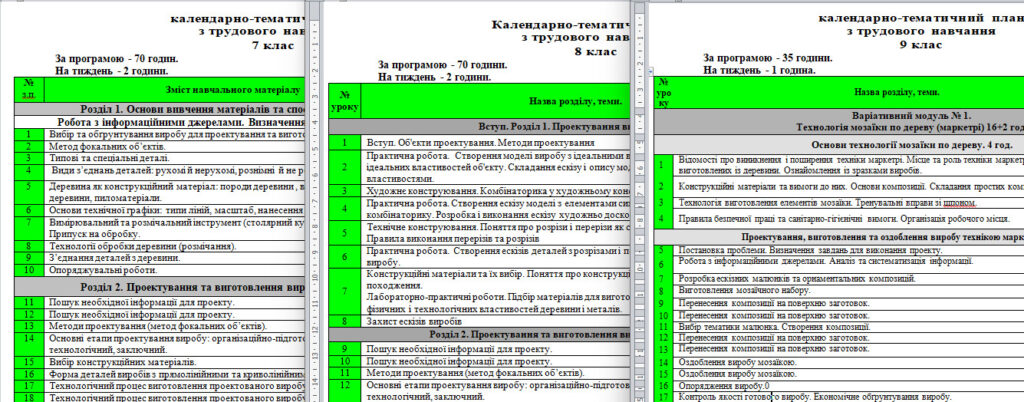Click row 'Технології обробки деревини (розмічання).'
The height and width of the screenshot is (402, 1024).
pyautogui.click(x=160, y=246)
